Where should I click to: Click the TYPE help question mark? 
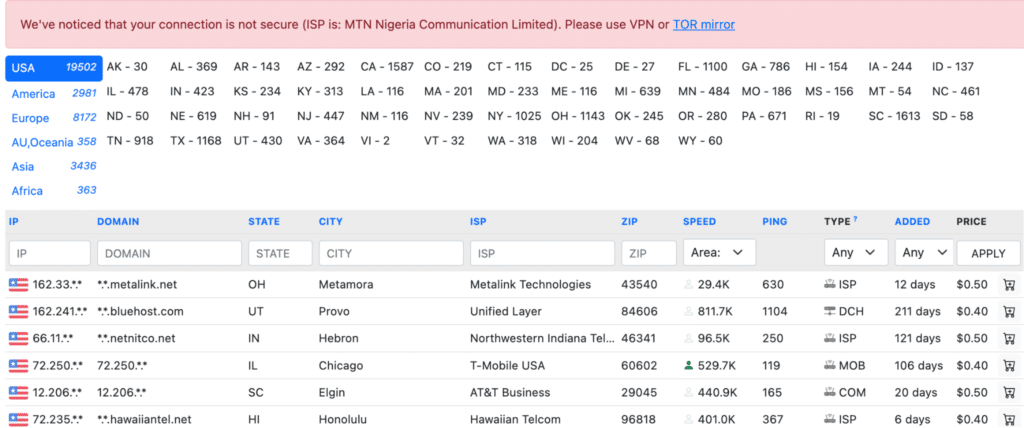[855, 220]
